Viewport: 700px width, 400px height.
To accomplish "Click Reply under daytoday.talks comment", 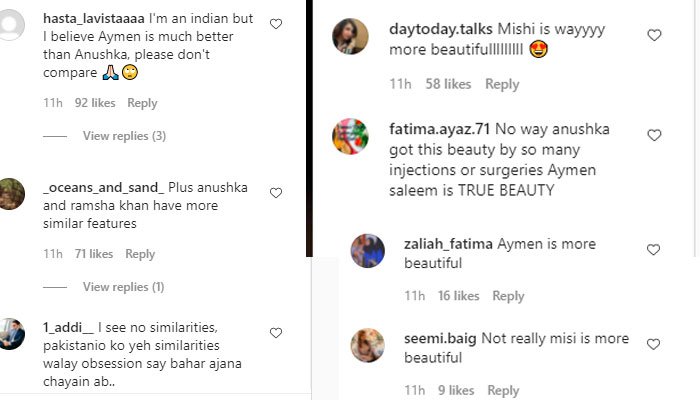I will tap(502, 85).
